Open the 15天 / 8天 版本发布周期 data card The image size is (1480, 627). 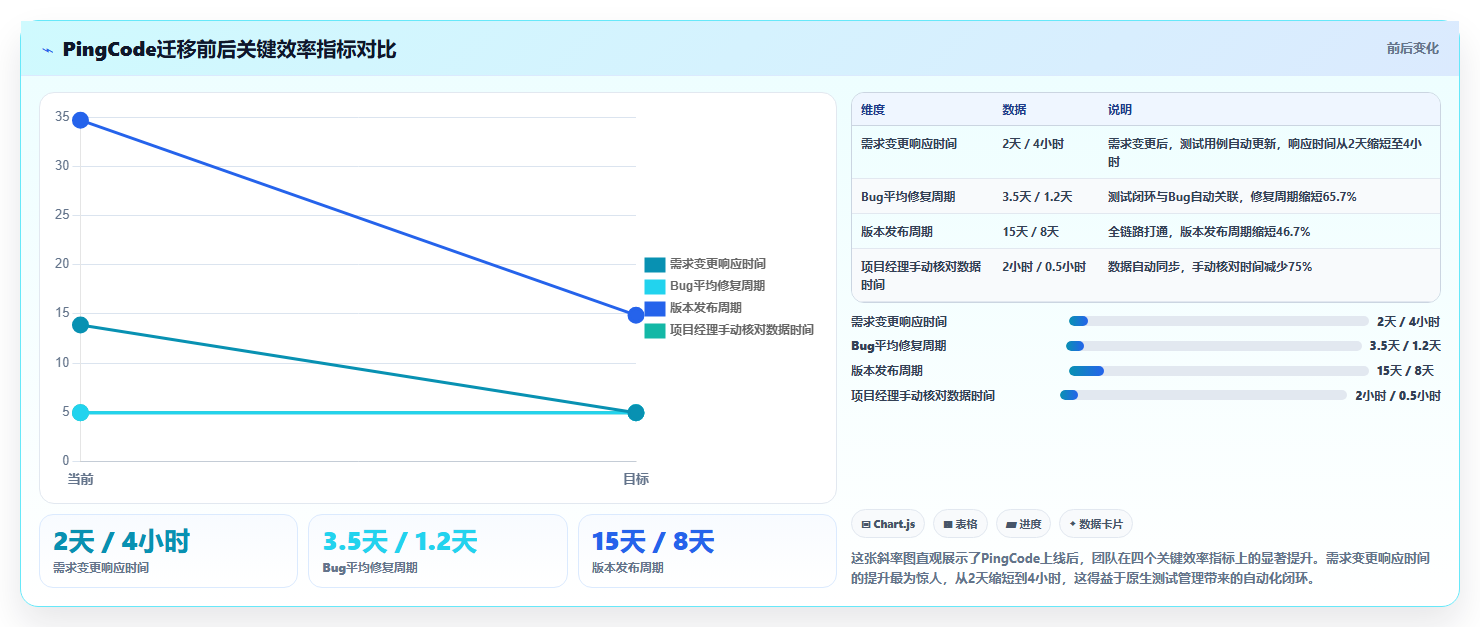pyautogui.click(x=707, y=551)
